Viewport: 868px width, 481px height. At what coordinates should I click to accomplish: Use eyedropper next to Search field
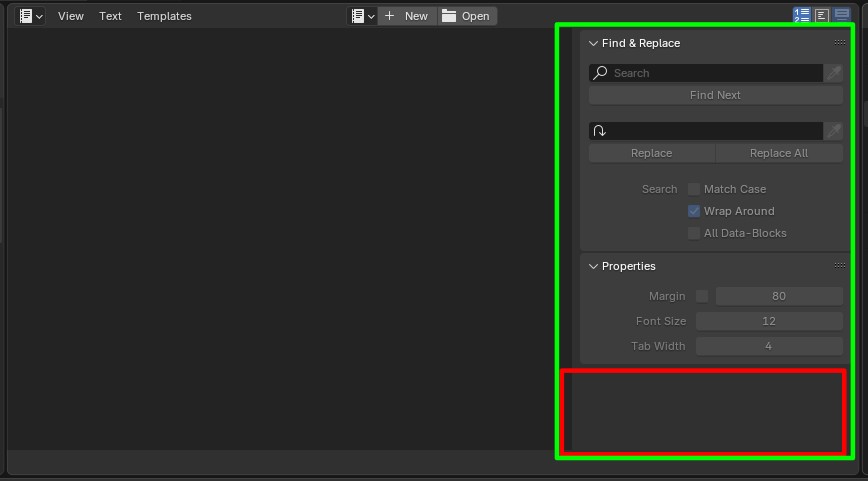[833, 73]
